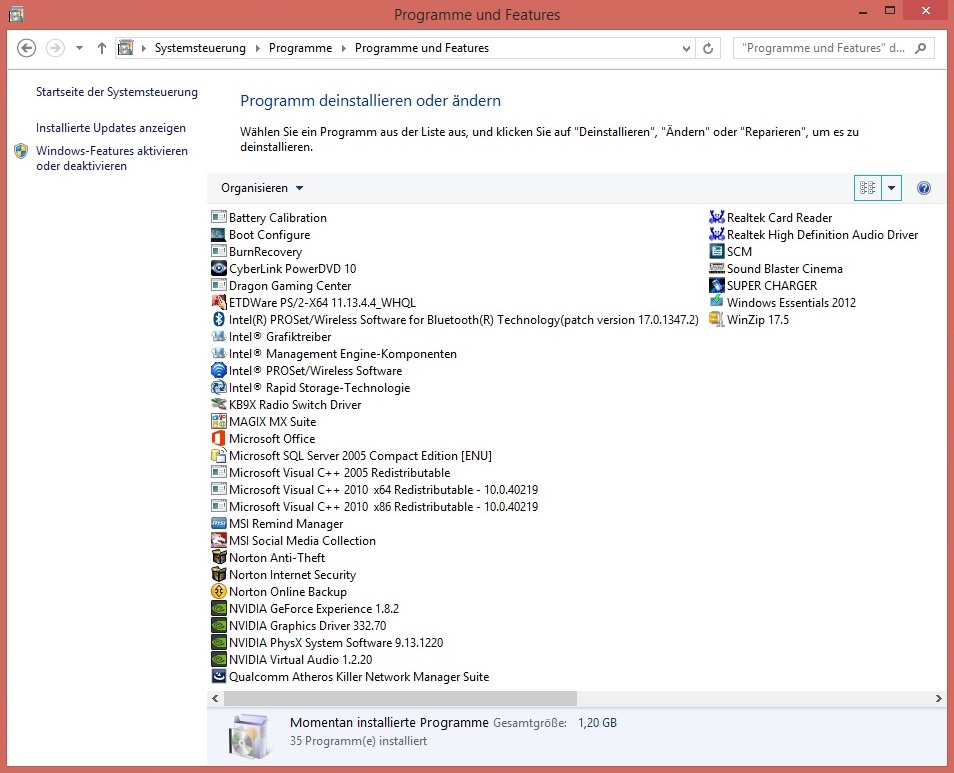Viewport: 954px width, 773px height.
Task: Select the MAGIX MX Suite icon
Action: 218,421
